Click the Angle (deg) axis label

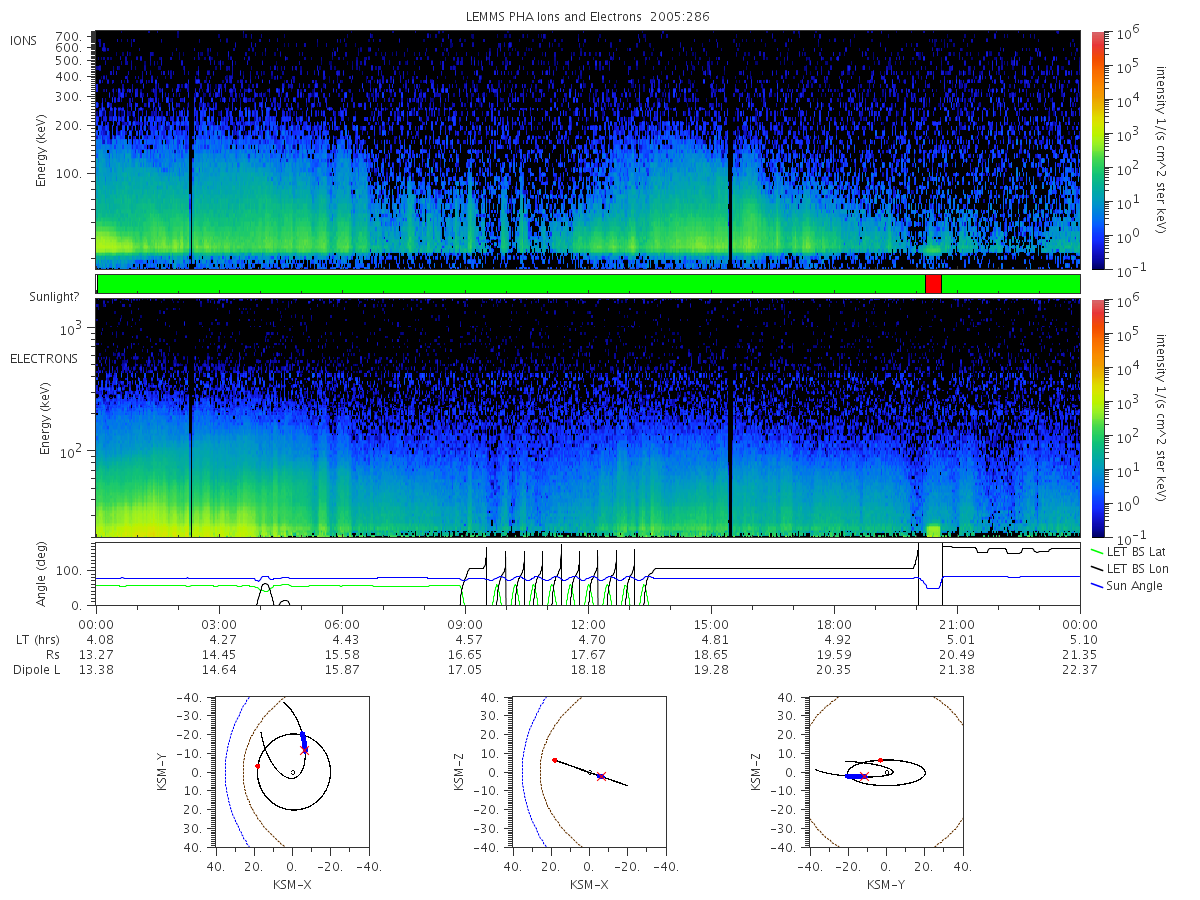point(42,574)
